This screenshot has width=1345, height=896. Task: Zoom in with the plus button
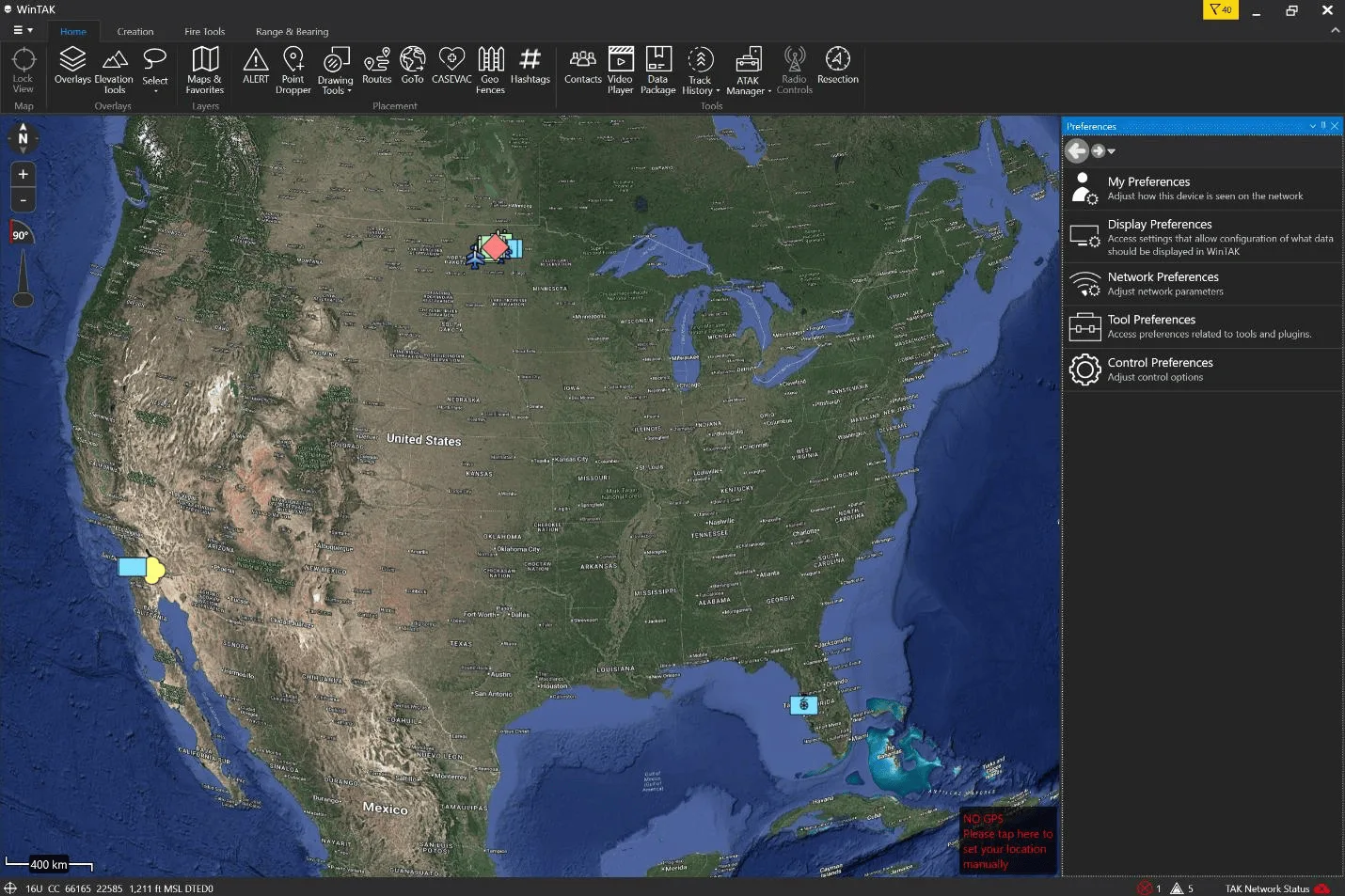pyautogui.click(x=24, y=174)
